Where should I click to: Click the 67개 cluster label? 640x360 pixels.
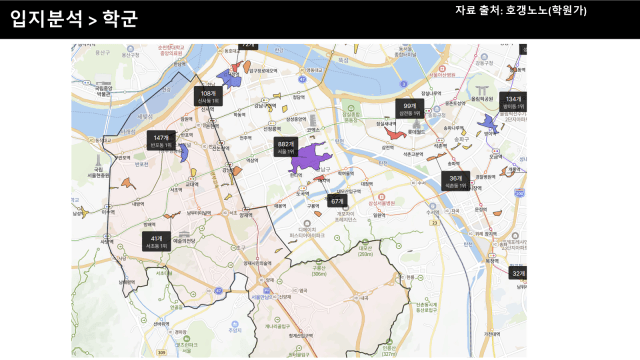(337, 201)
